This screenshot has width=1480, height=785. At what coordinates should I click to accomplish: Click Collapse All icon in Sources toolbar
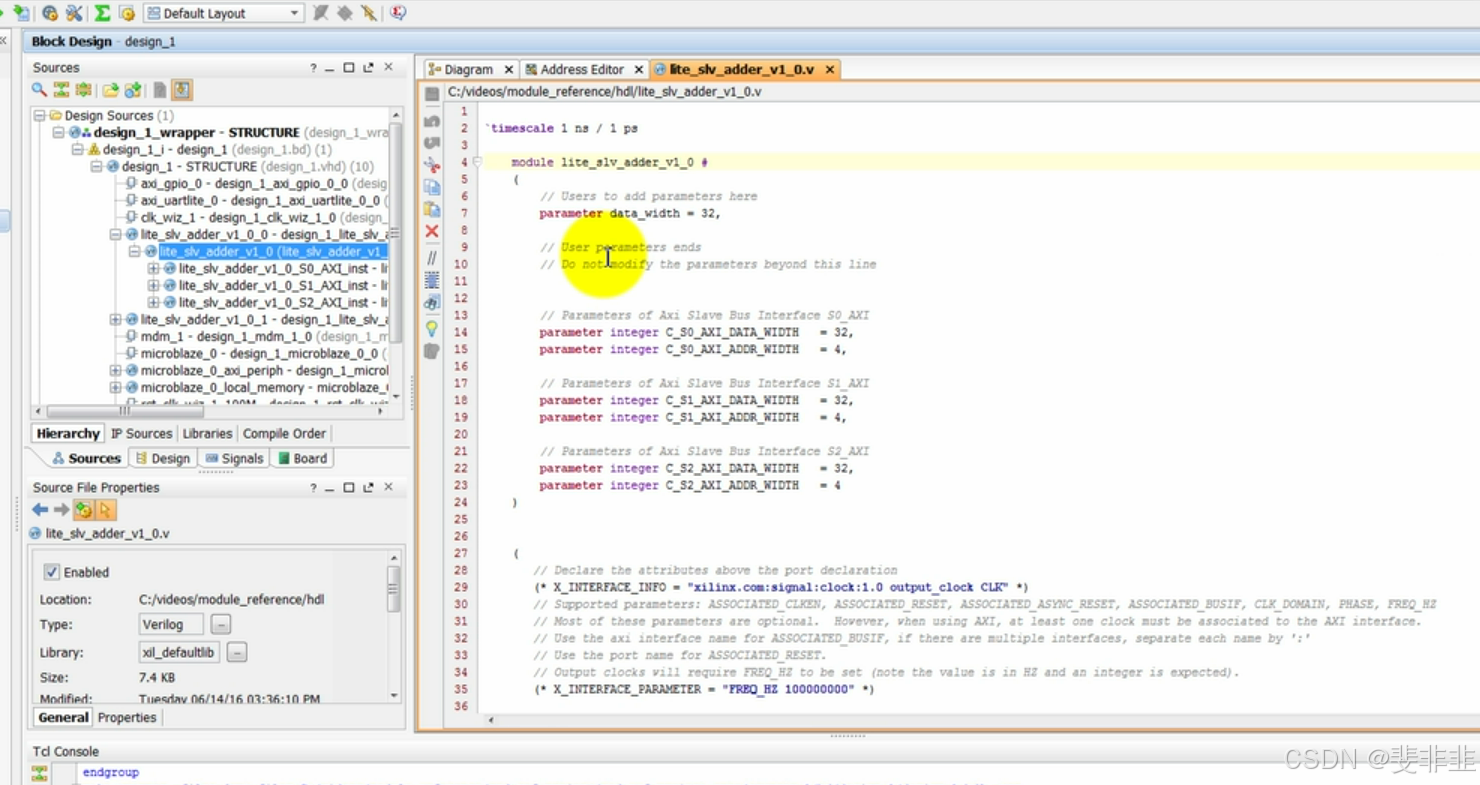tap(61, 90)
